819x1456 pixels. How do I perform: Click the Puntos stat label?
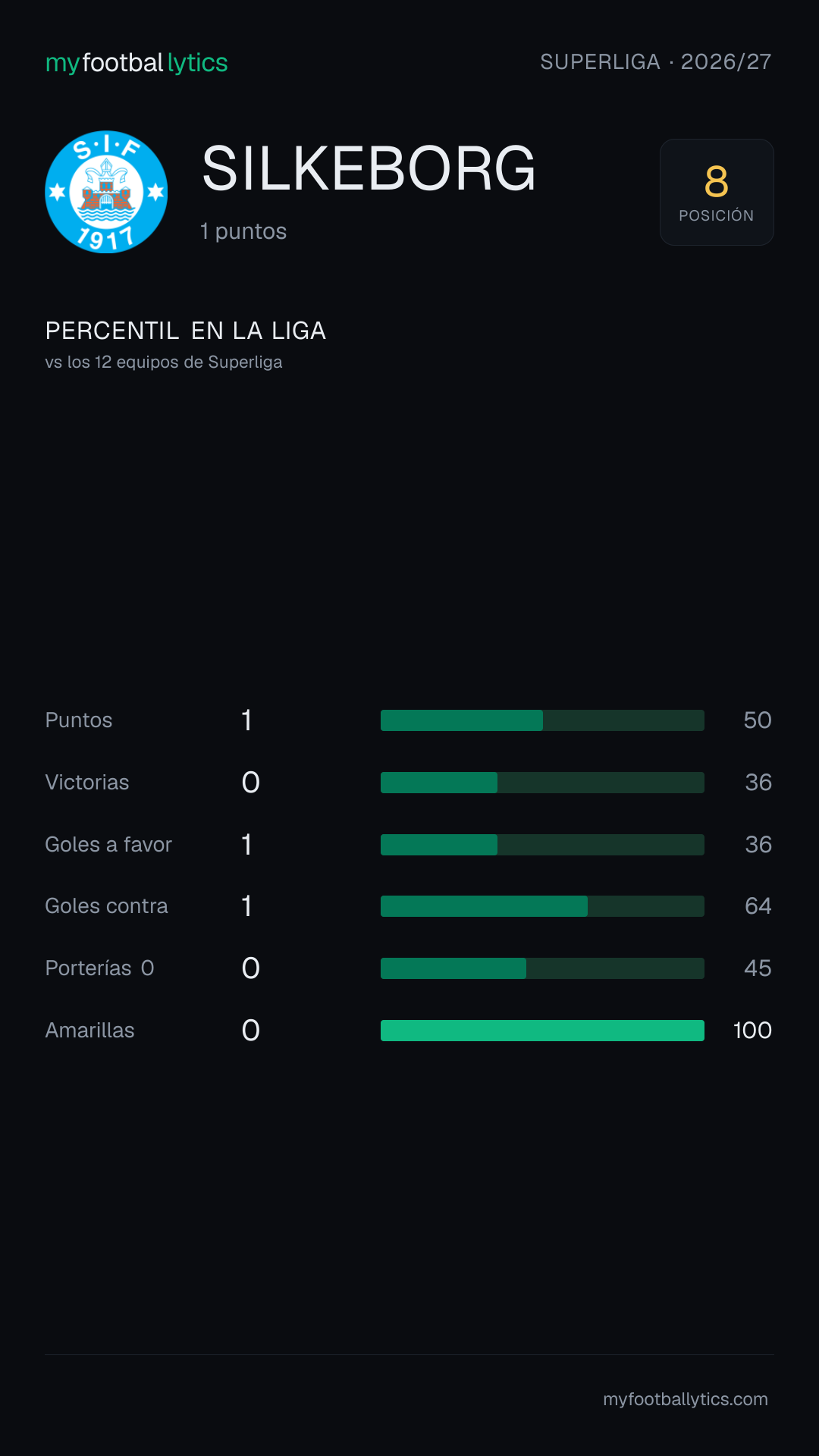point(79,720)
